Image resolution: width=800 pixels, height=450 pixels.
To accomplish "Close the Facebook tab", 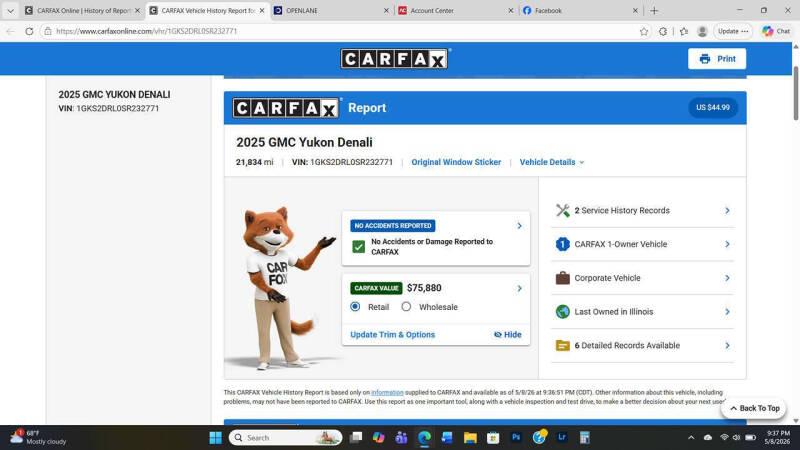I will tap(635, 10).
